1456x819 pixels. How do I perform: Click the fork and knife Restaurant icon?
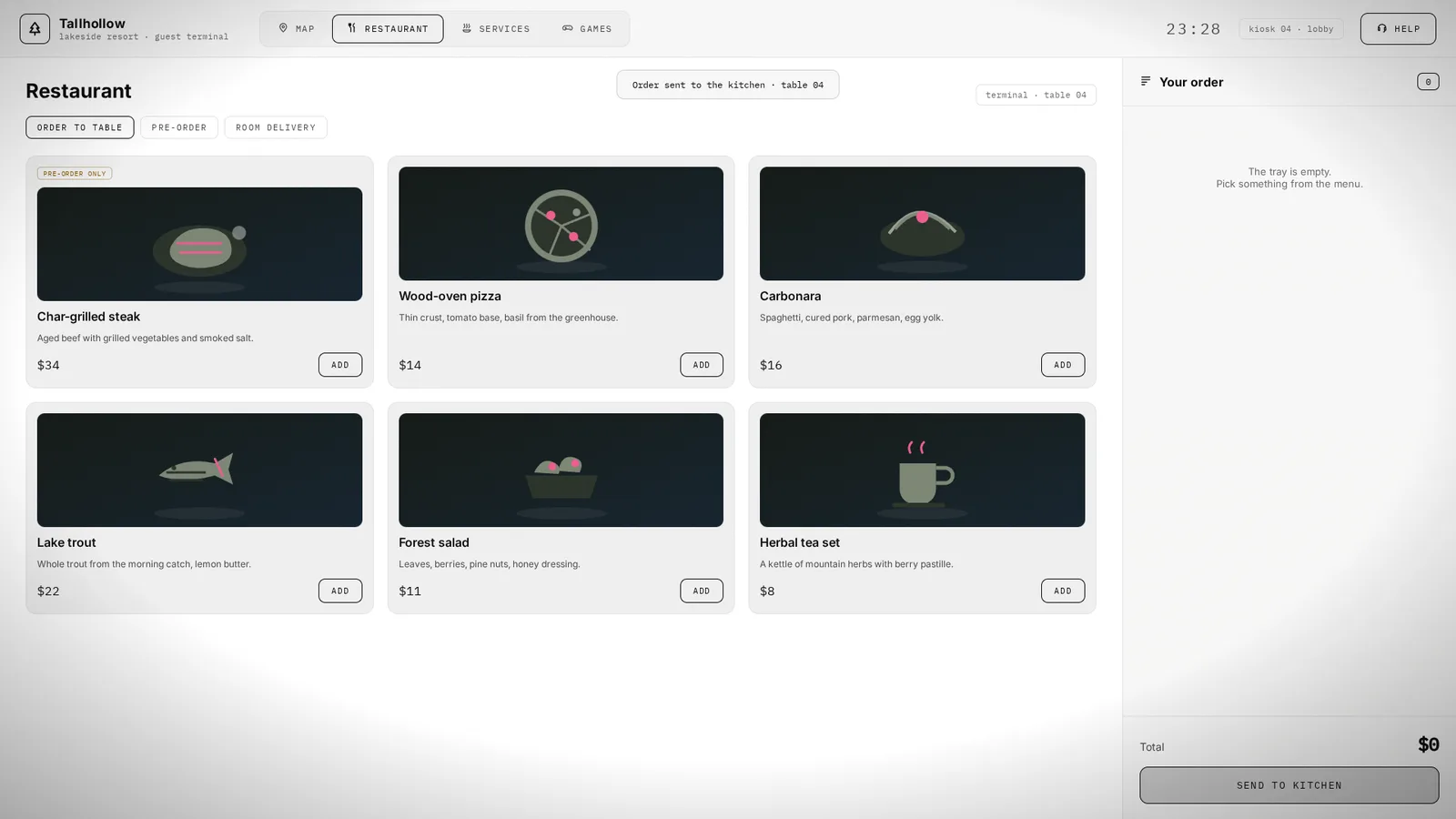351,28
